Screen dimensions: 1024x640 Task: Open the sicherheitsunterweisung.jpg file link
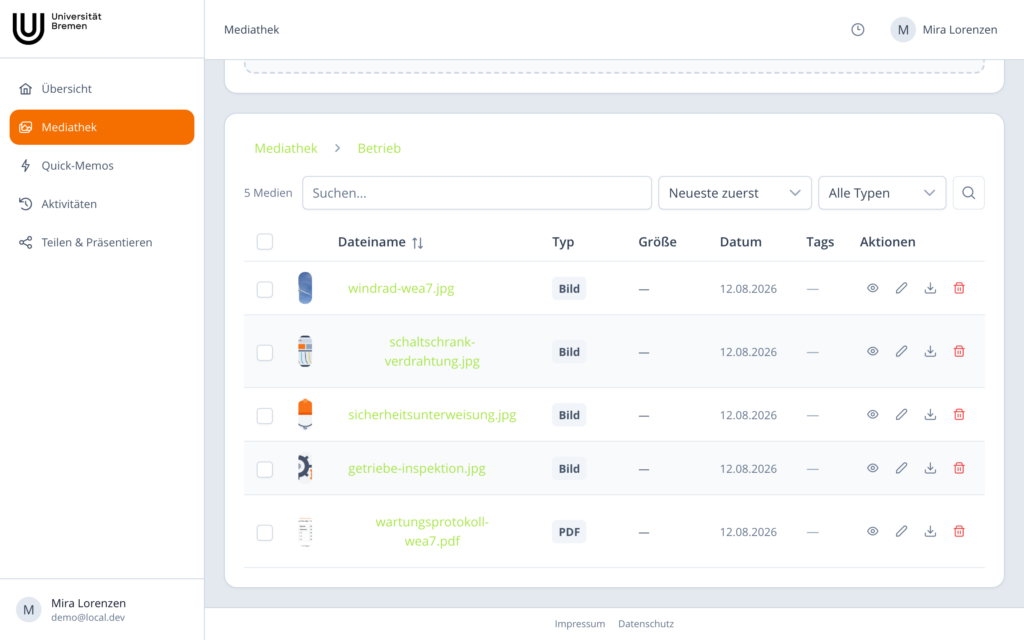tap(432, 415)
